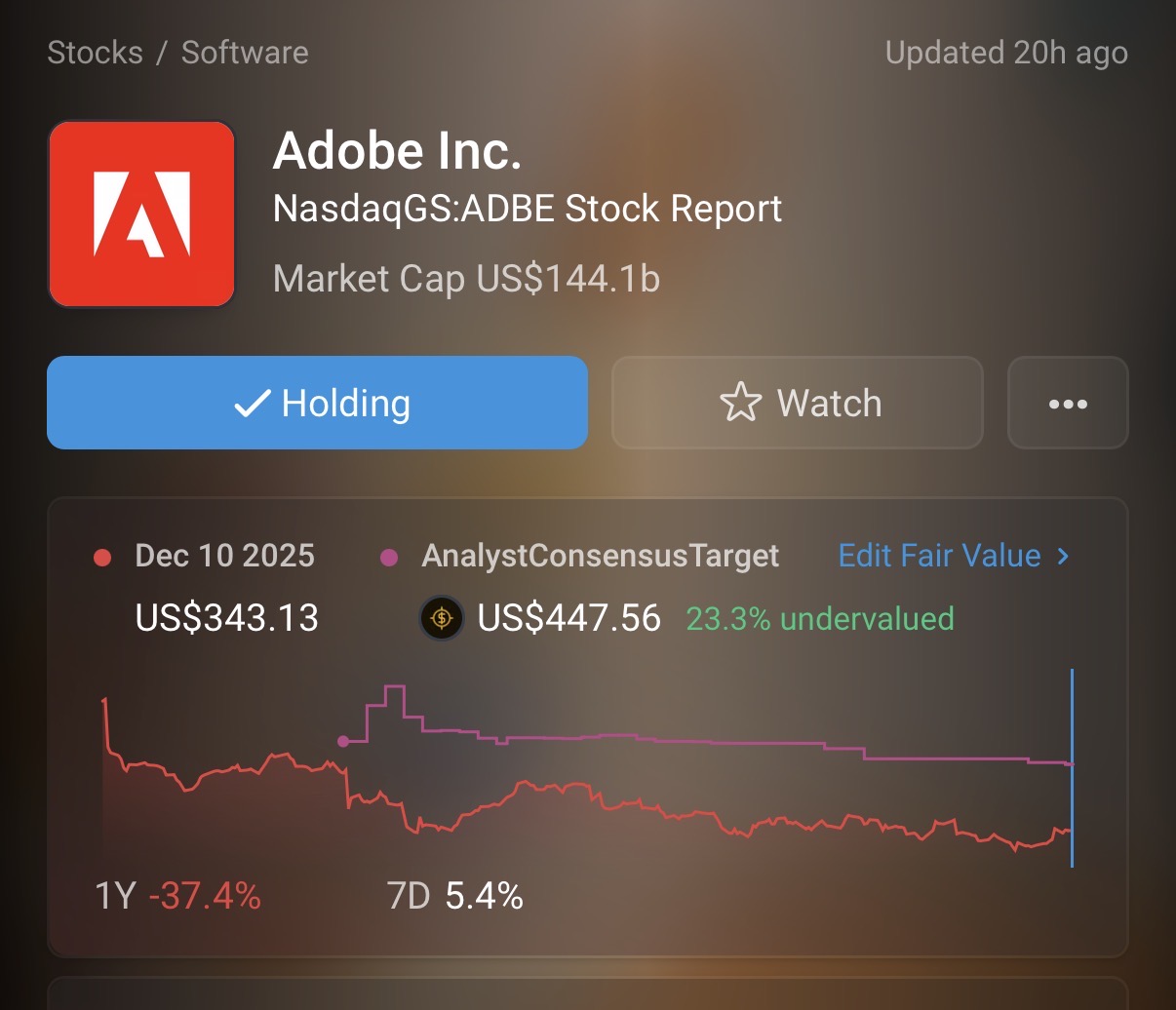Viewport: 1176px width, 1010px height.
Task: Expand the chevron next to Edit Fair Value
Action: (1063, 556)
